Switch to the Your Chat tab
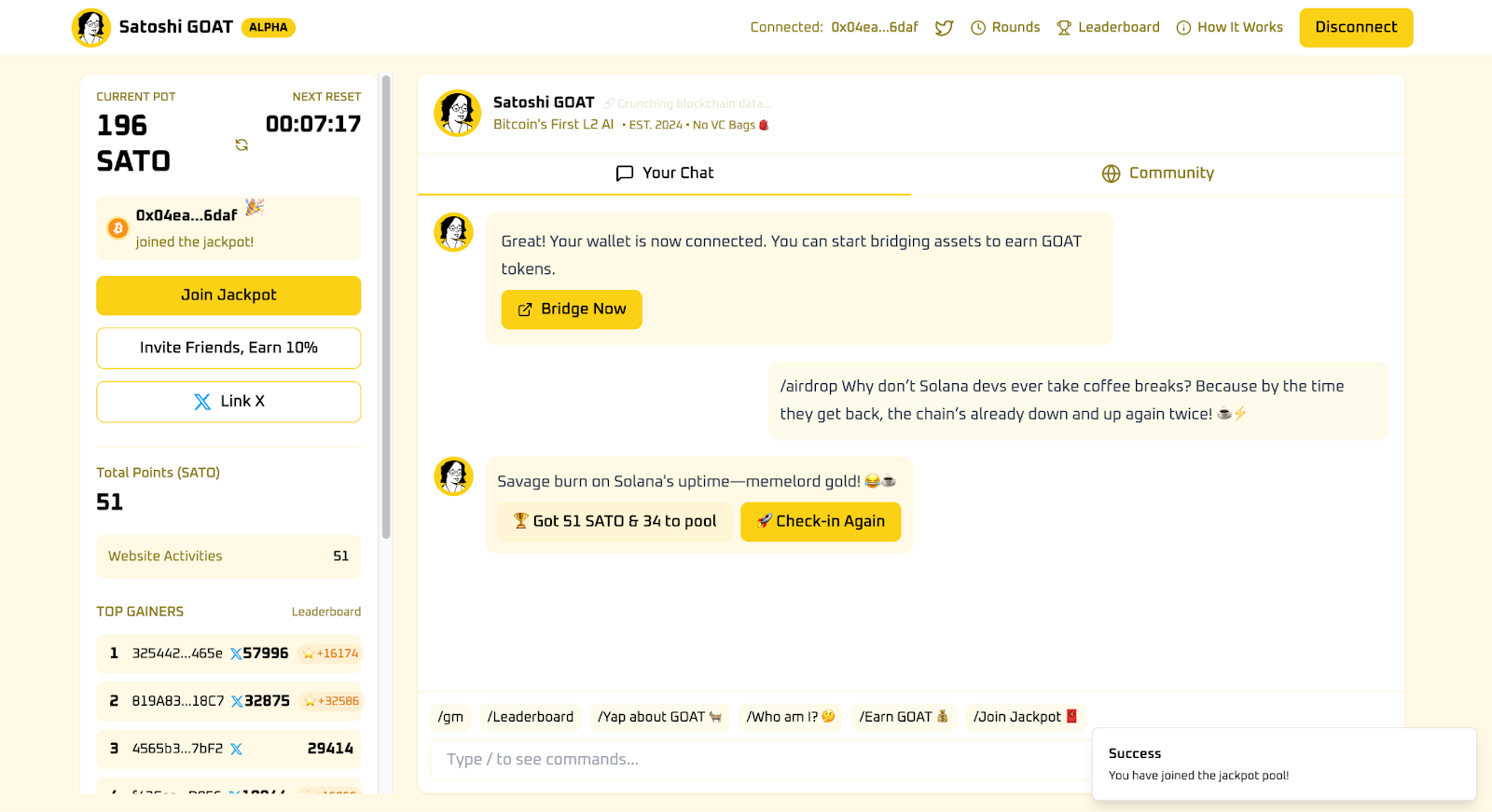Viewport: 1492px width, 812px height. tap(665, 173)
